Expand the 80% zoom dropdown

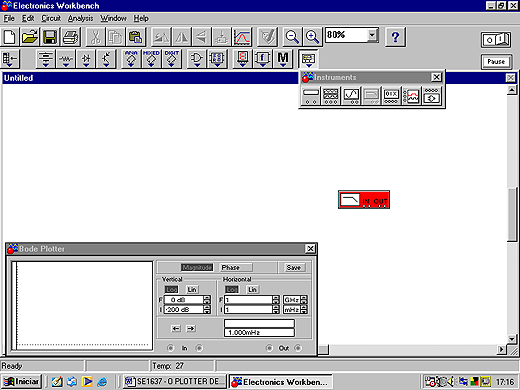coord(372,35)
